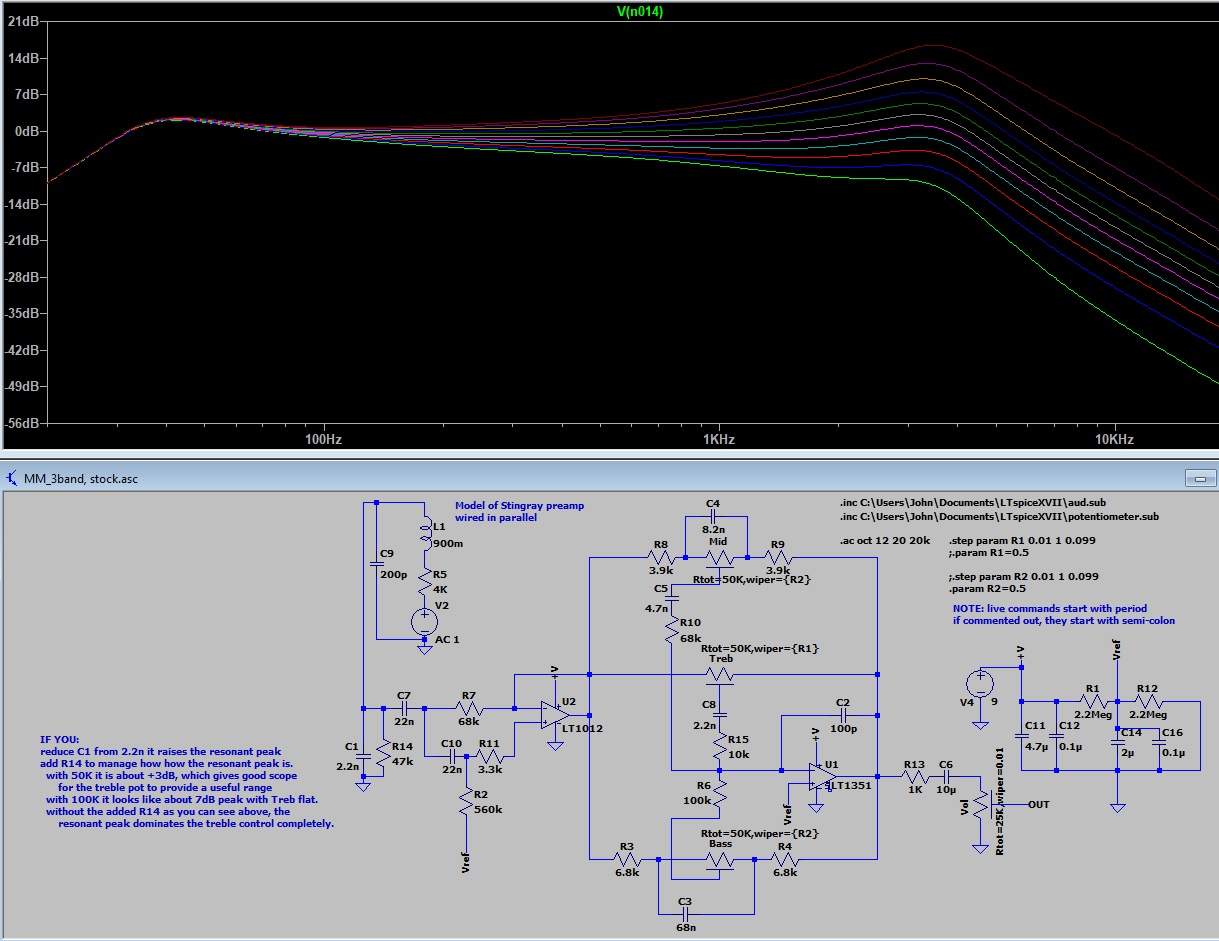This screenshot has height=941, width=1219.
Task: Click the LT1012 part name text
Action: point(584,728)
